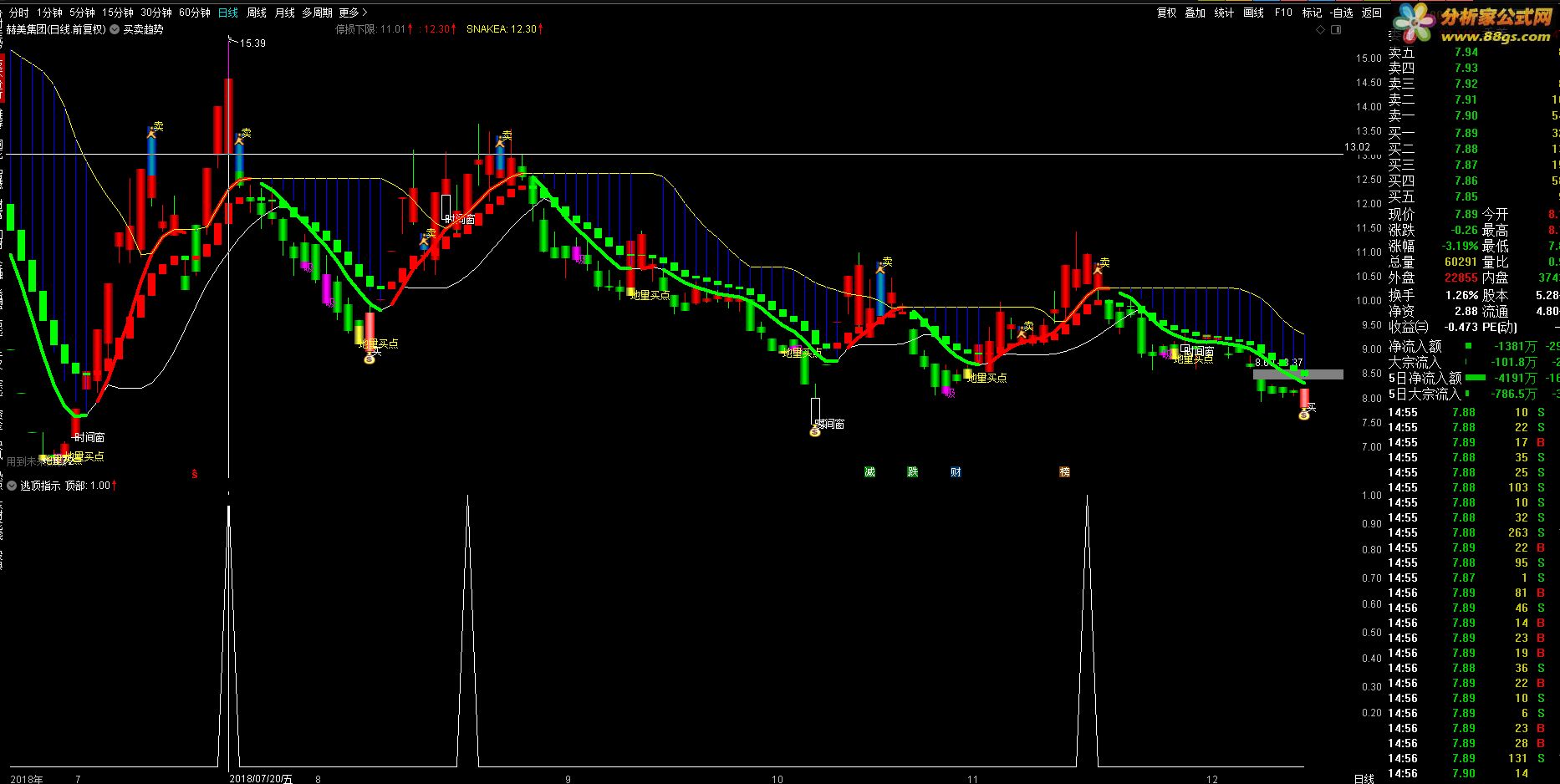This screenshot has width=1560, height=784.
Task: Click the gold coin buy icon at far right
Action: 1303,415
